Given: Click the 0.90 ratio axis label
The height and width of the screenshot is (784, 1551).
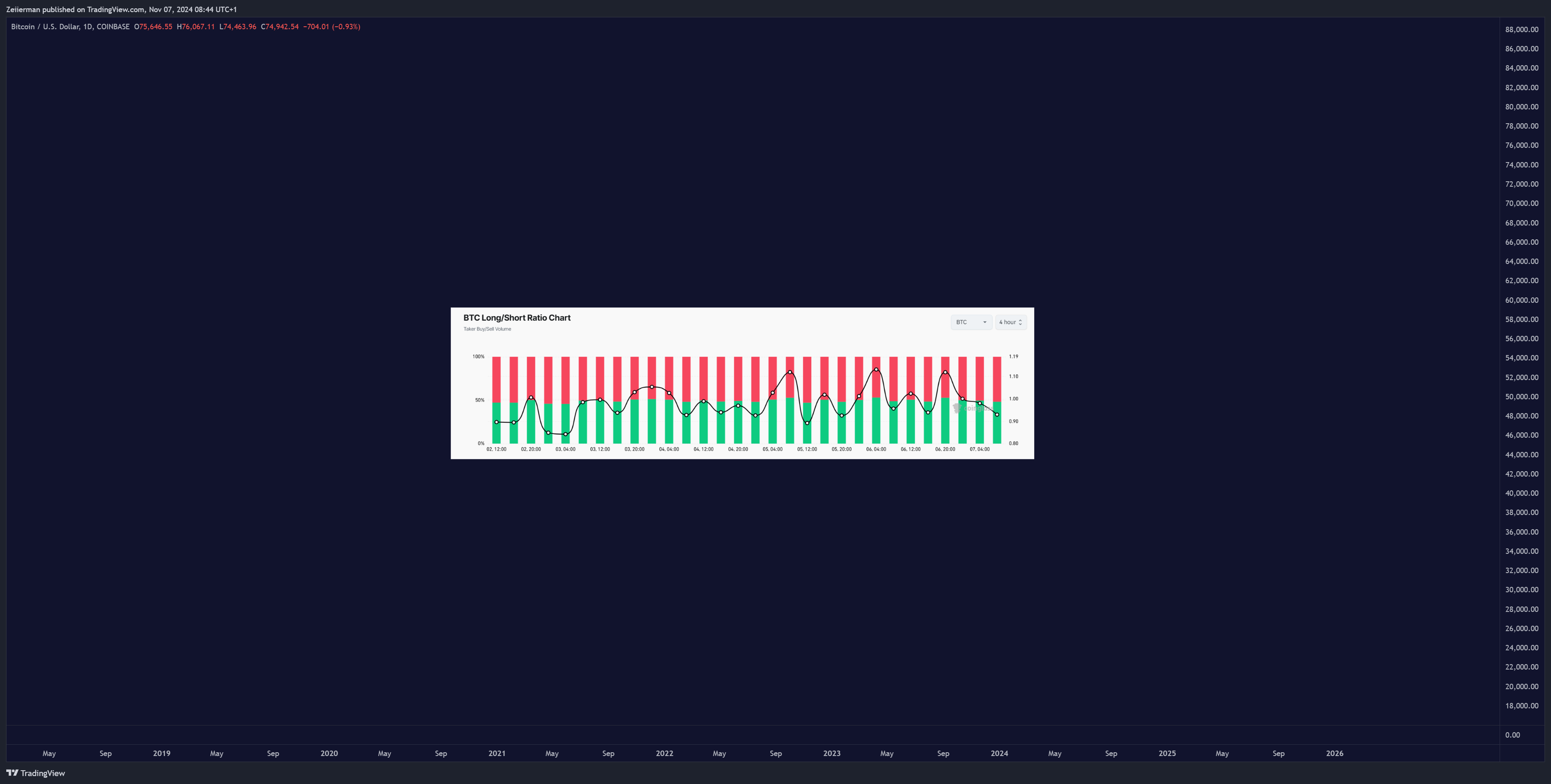Looking at the screenshot, I should tap(1013, 421).
